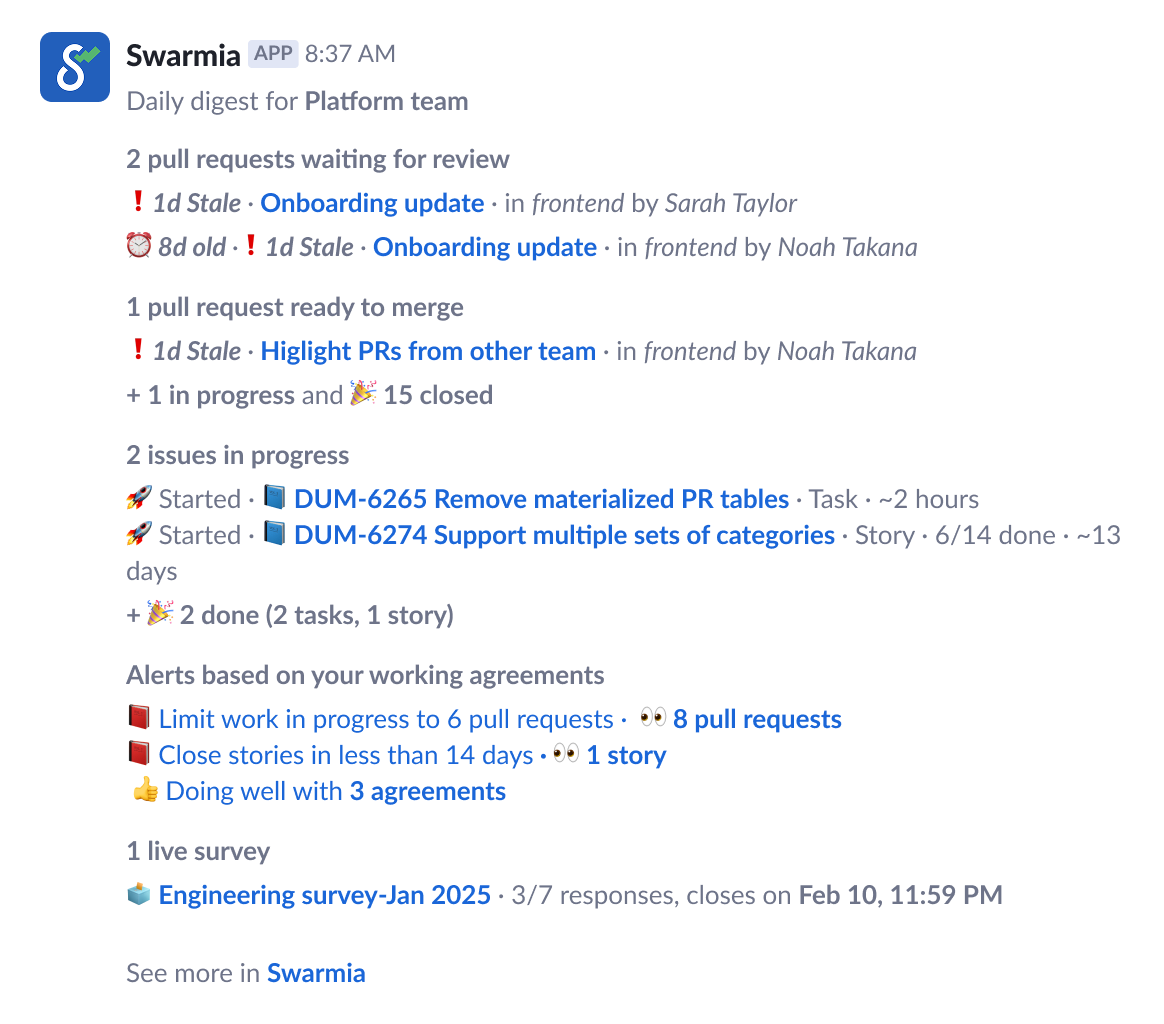Image resolution: width=1164 pixels, height=1024 pixels.
Task: Open the Higlight PRs from other team link
Action: coord(428,351)
